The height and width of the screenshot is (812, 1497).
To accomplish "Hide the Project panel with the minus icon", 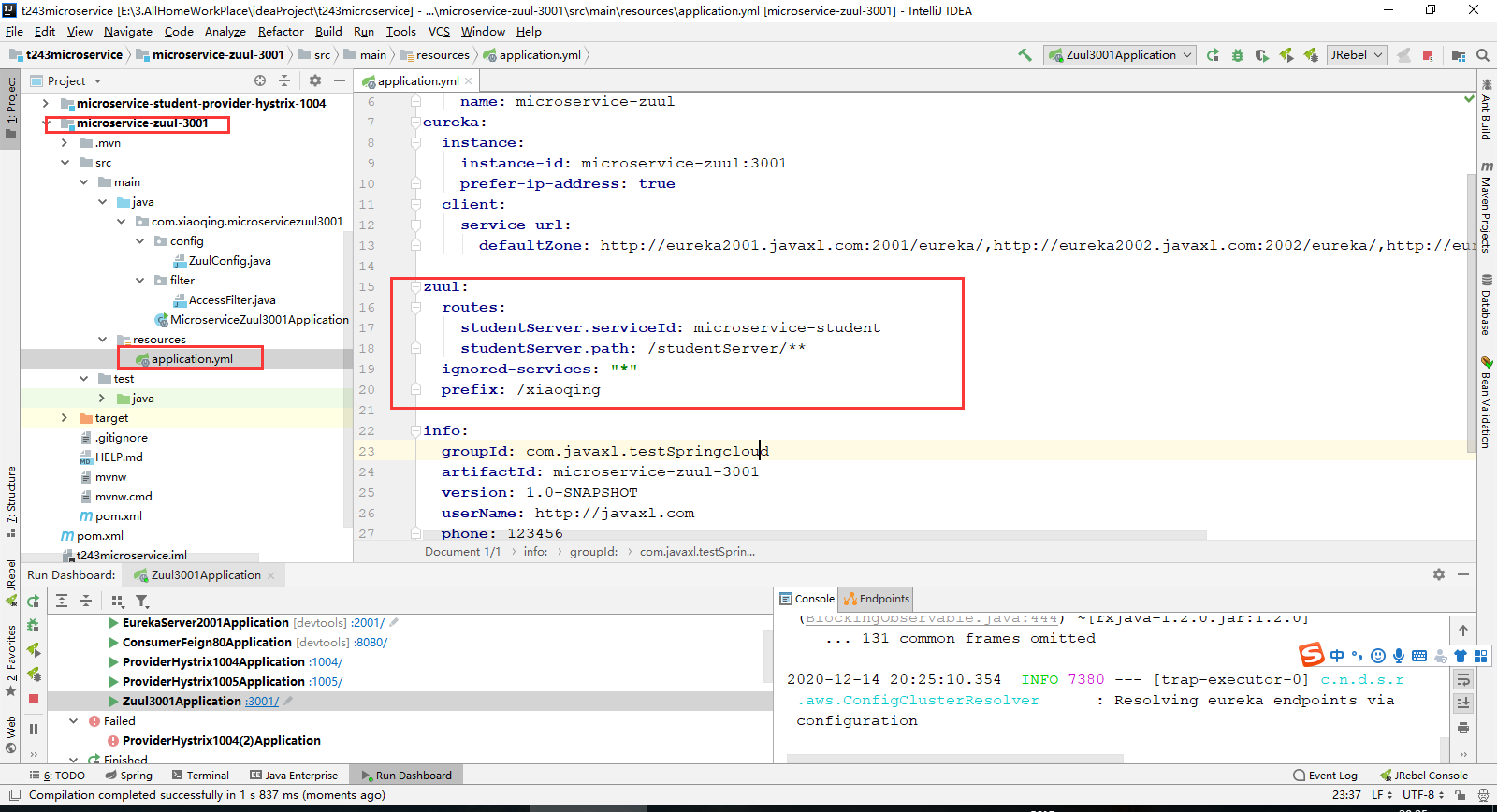I will click(x=340, y=80).
